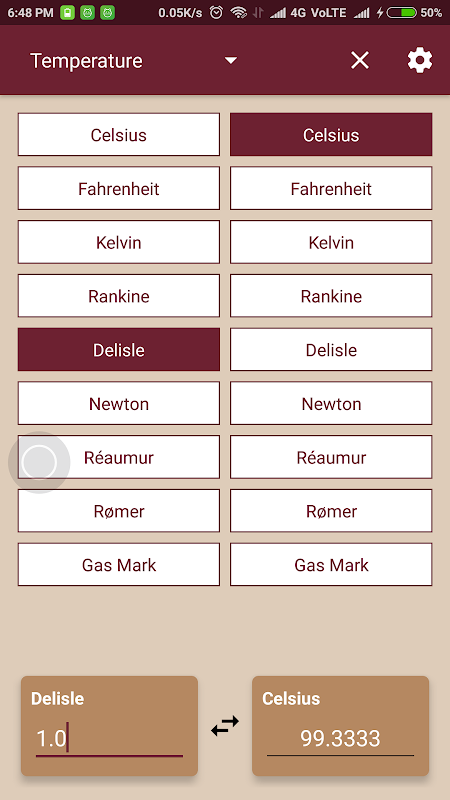Tap the floating circular assistive touch button

39,462
